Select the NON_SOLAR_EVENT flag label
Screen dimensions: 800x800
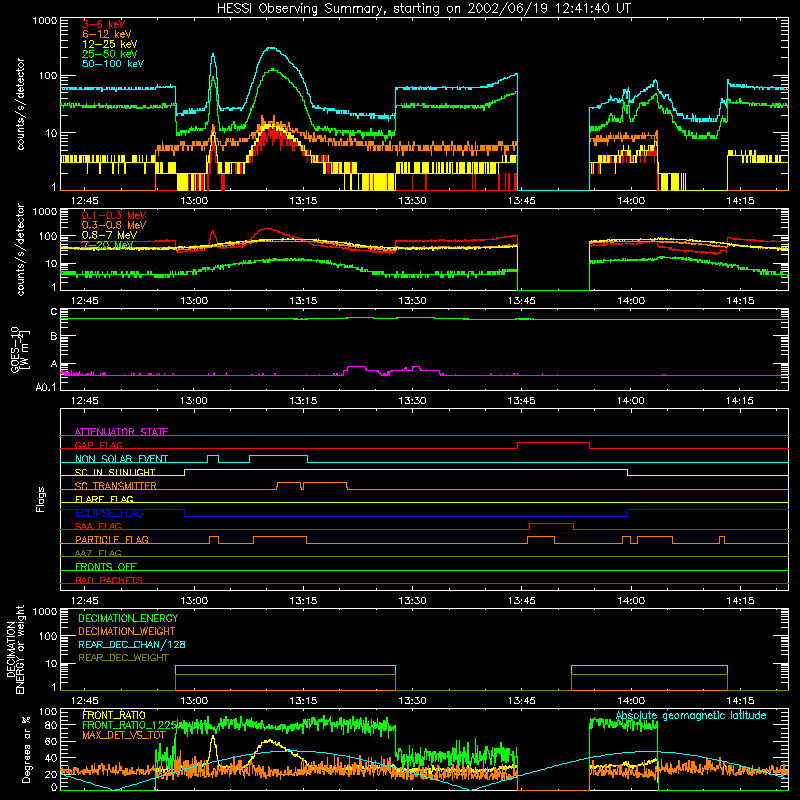click(x=121, y=459)
